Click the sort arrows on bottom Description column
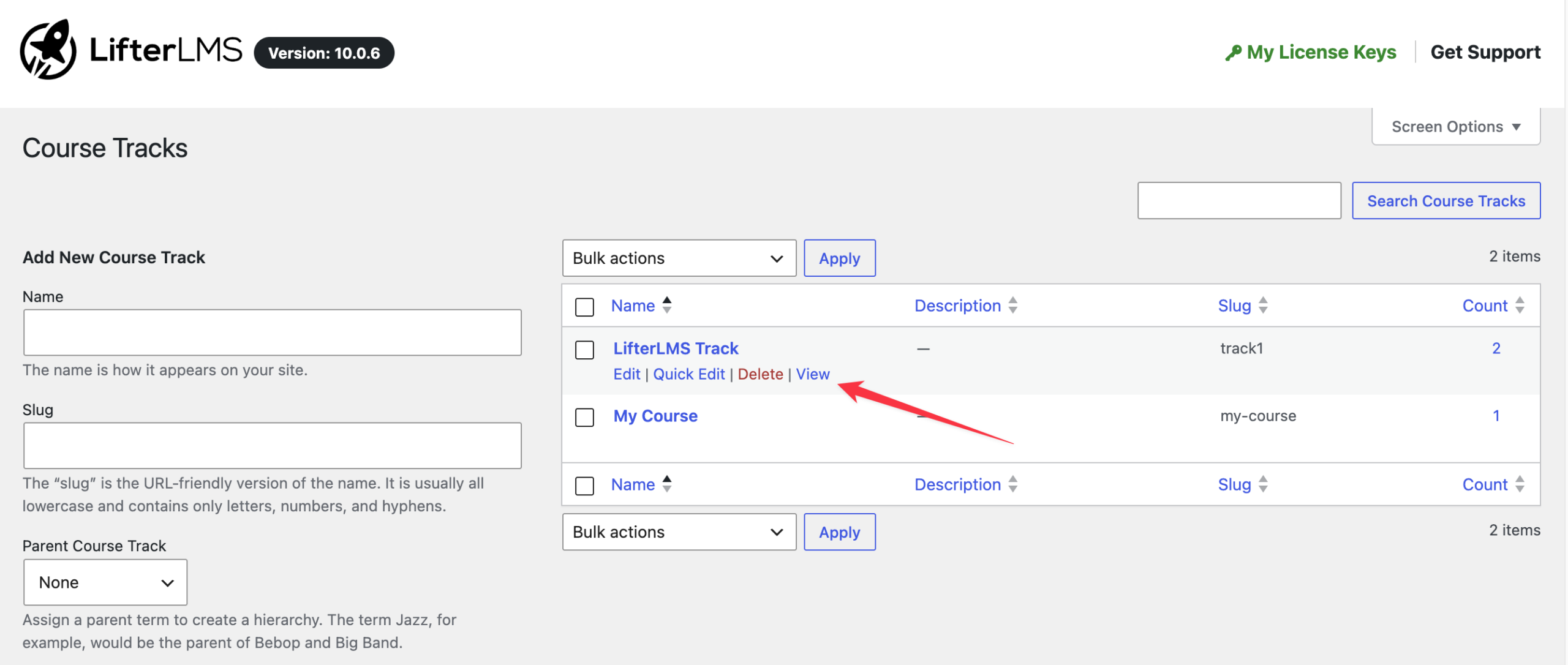This screenshot has width=1568, height=665. [x=1013, y=484]
